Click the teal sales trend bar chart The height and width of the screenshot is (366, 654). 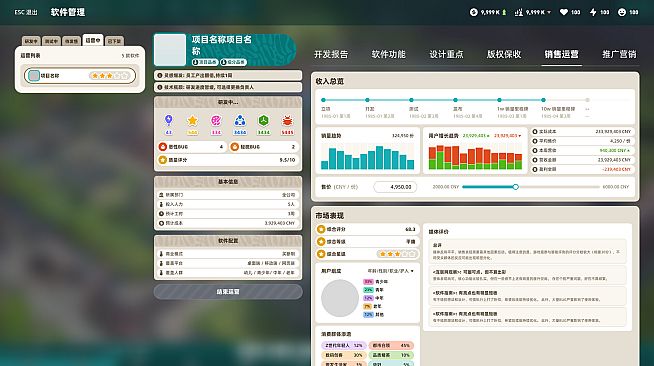[x=367, y=157]
